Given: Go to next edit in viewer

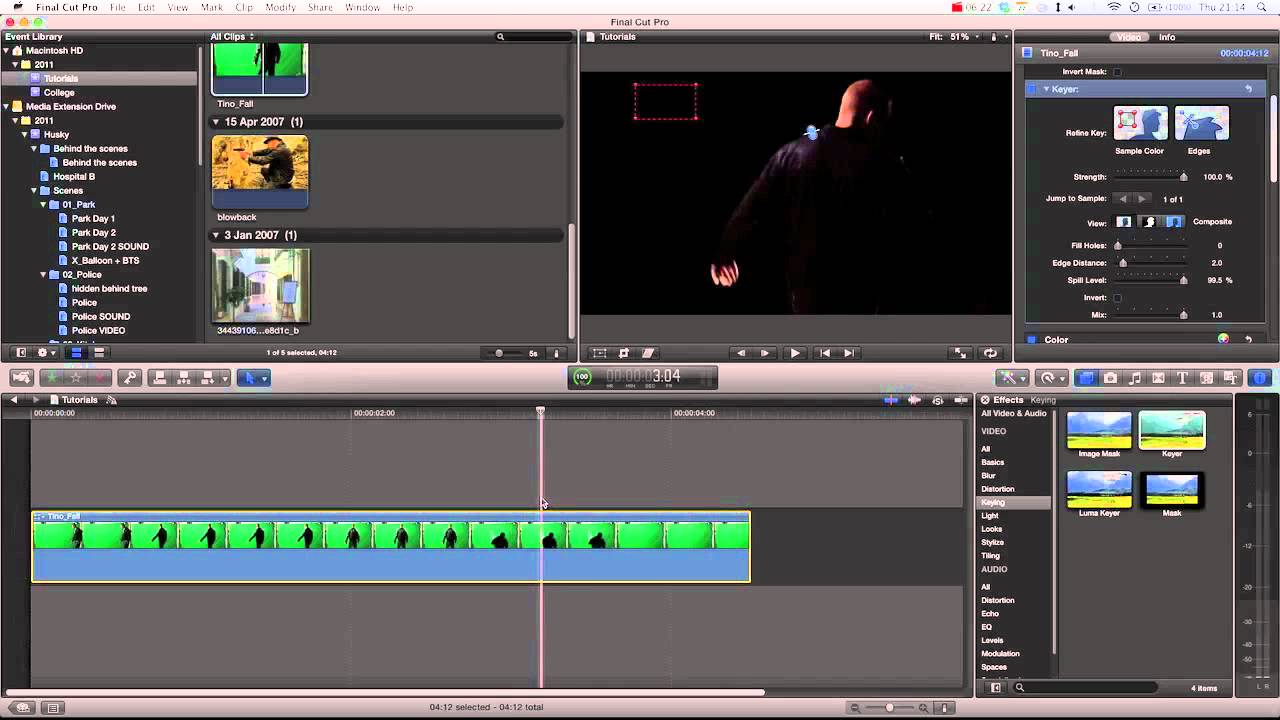Looking at the screenshot, I should (849, 353).
